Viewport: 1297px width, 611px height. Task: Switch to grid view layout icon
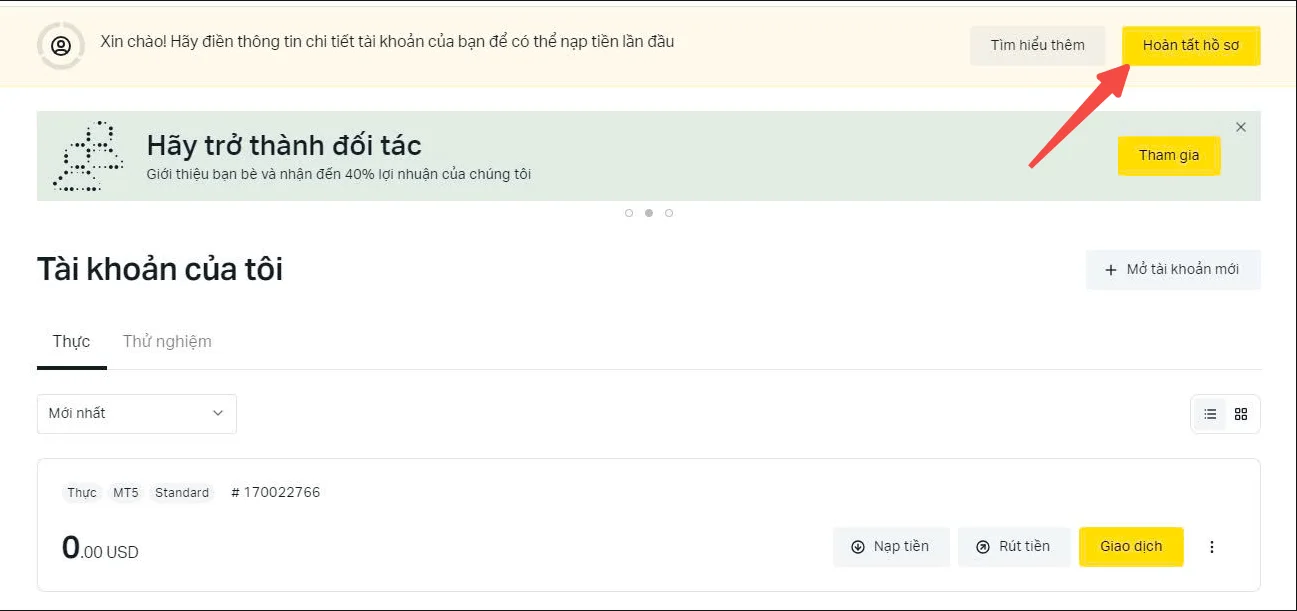(x=1241, y=414)
